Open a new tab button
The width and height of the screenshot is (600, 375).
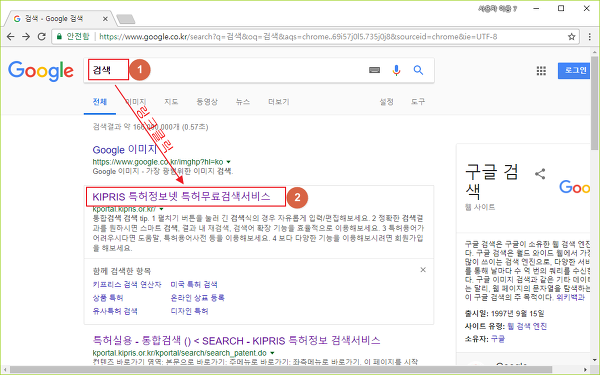coord(126,19)
